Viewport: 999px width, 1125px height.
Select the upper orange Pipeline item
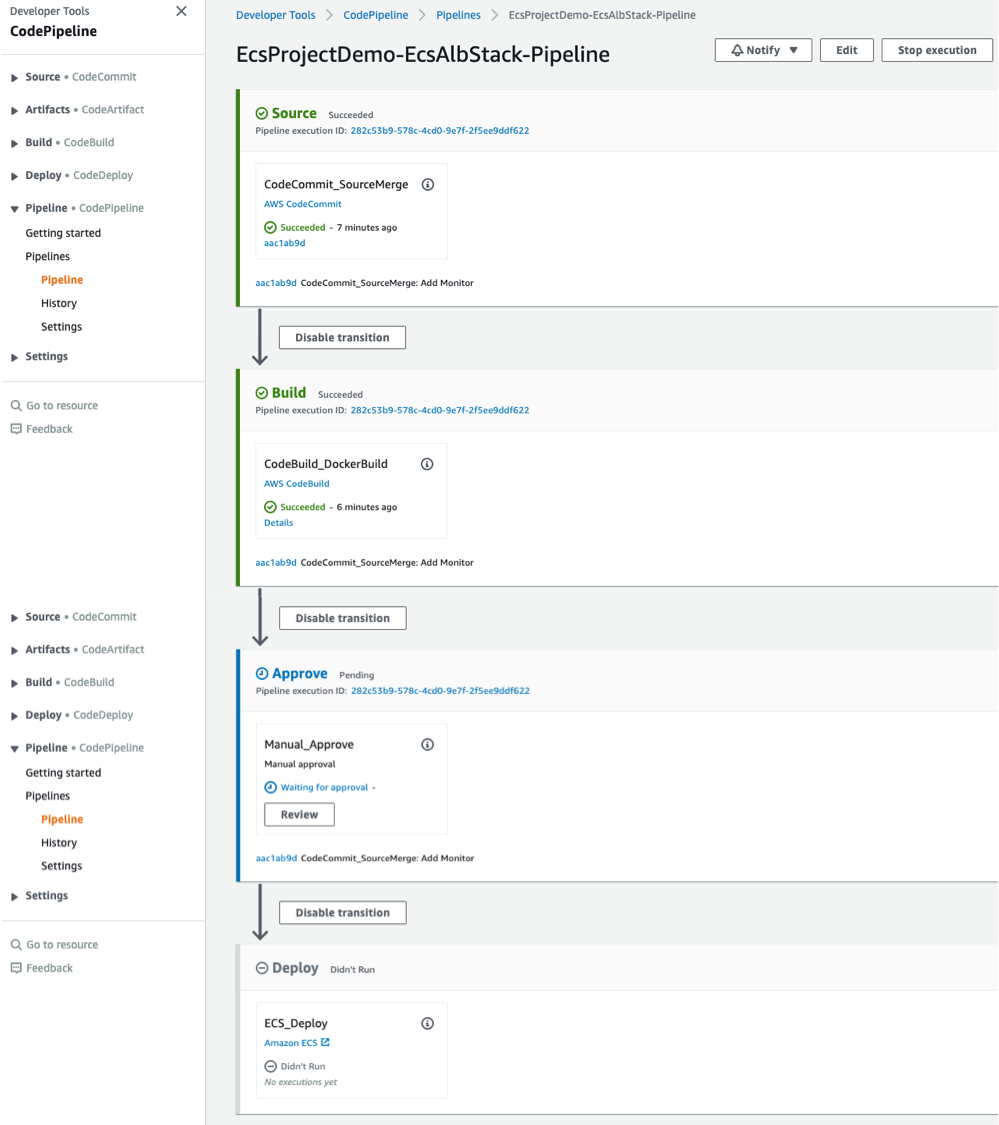pos(62,280)
